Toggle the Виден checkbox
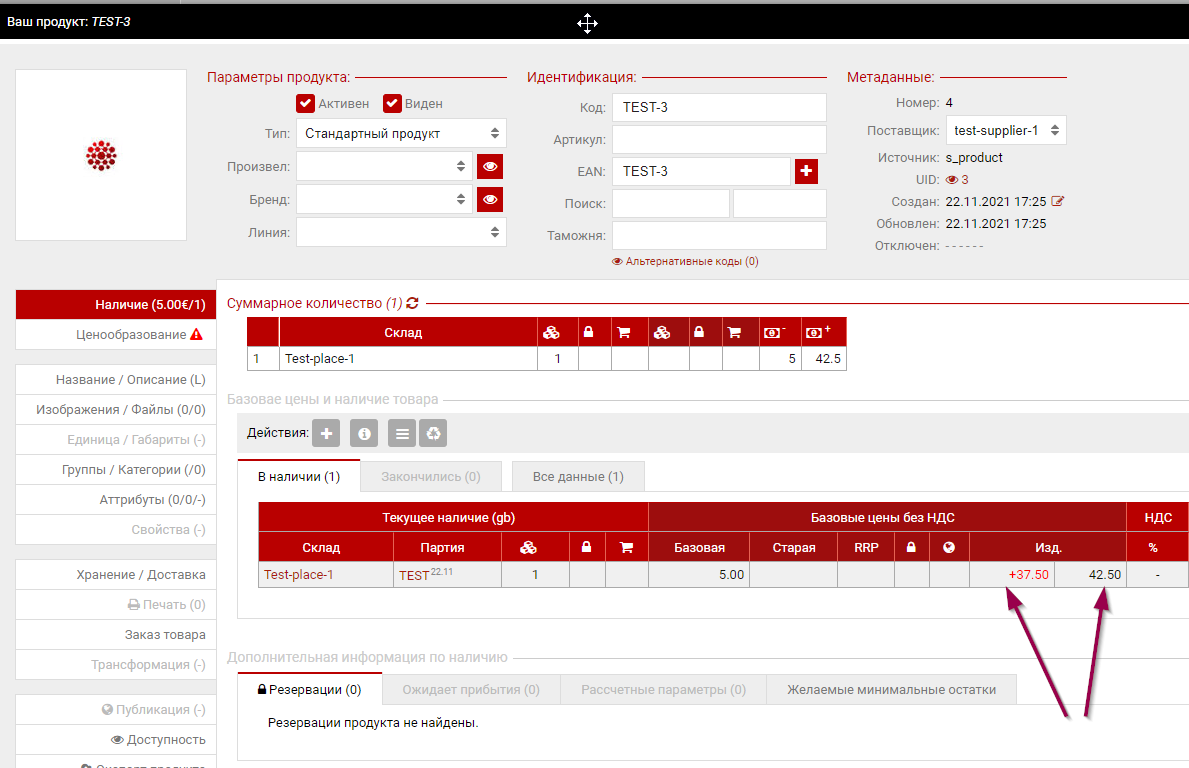1189x768 pixels. pos(392,103)
